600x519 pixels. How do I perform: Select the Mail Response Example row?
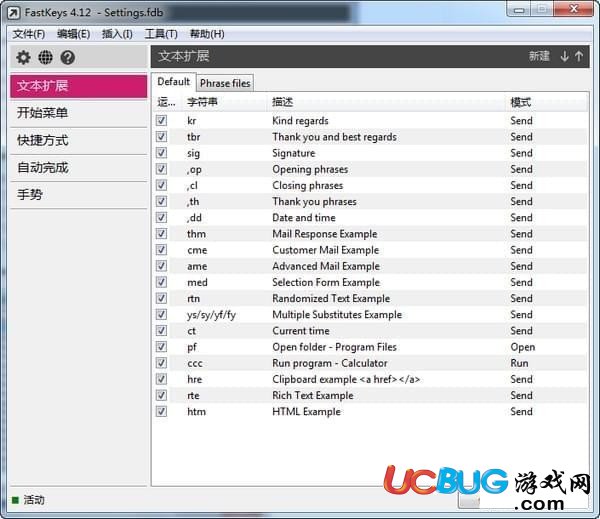click(370, 233)
